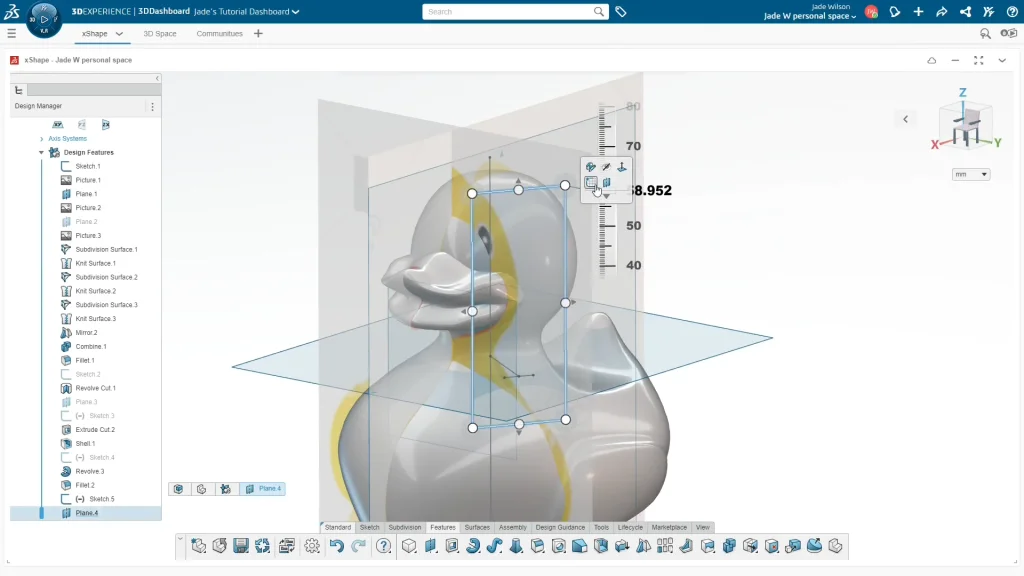Screen dimensions: 1024x576
Task: Collapse the Design Manager panel arrow
Action: (x=157, y=78)
